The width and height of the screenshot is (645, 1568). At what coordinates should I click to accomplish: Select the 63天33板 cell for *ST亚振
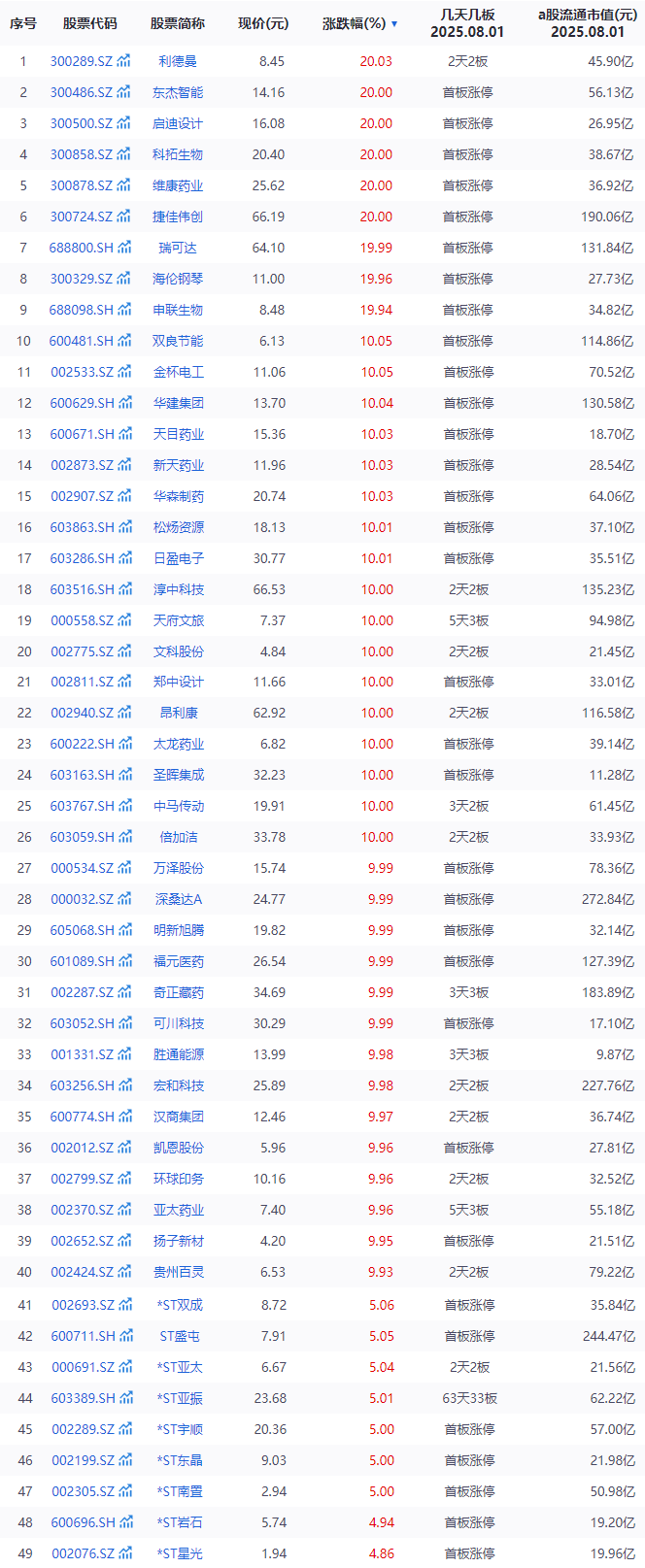point(469,1398)
